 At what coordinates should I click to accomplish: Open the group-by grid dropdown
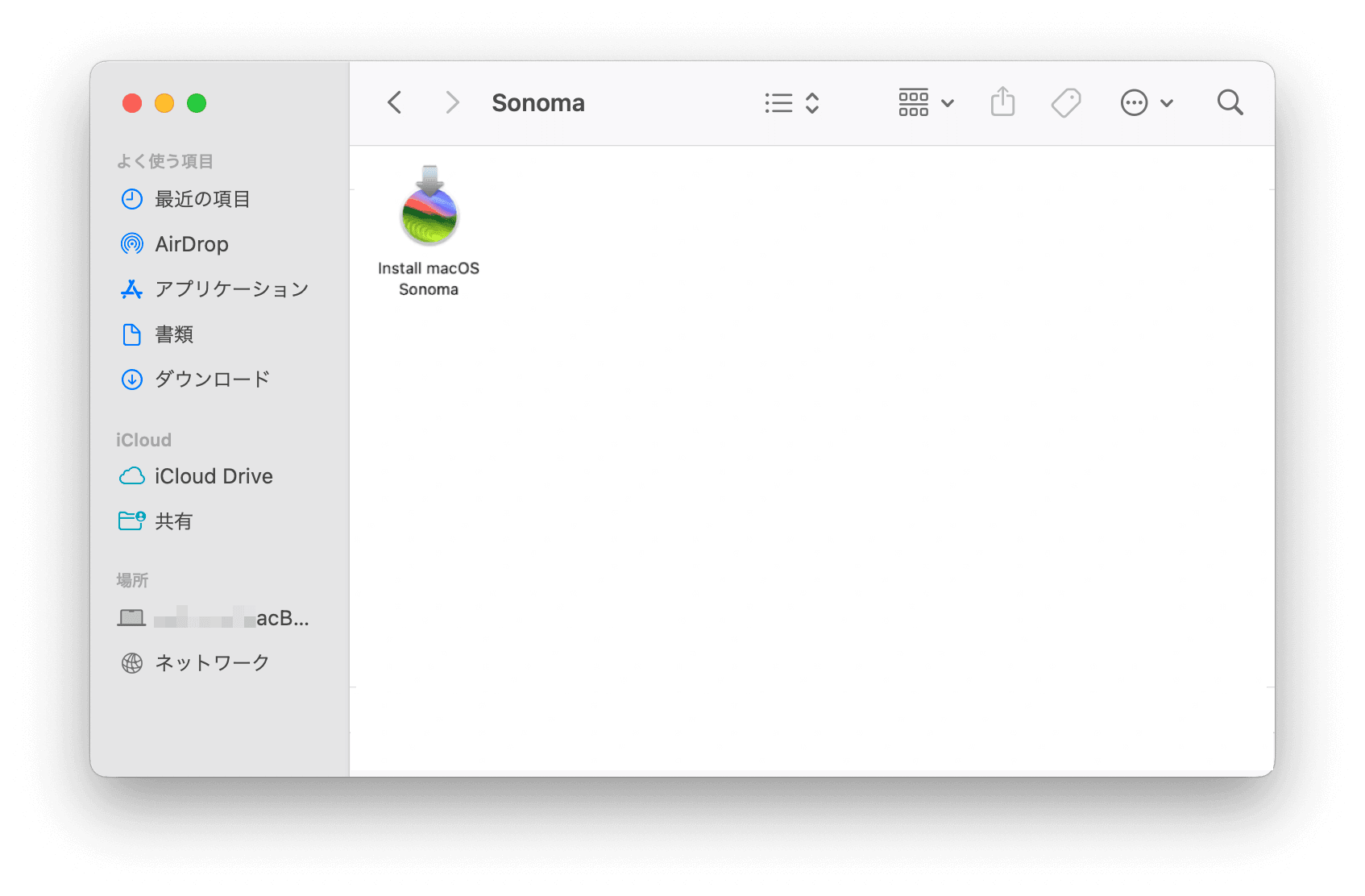926,103
